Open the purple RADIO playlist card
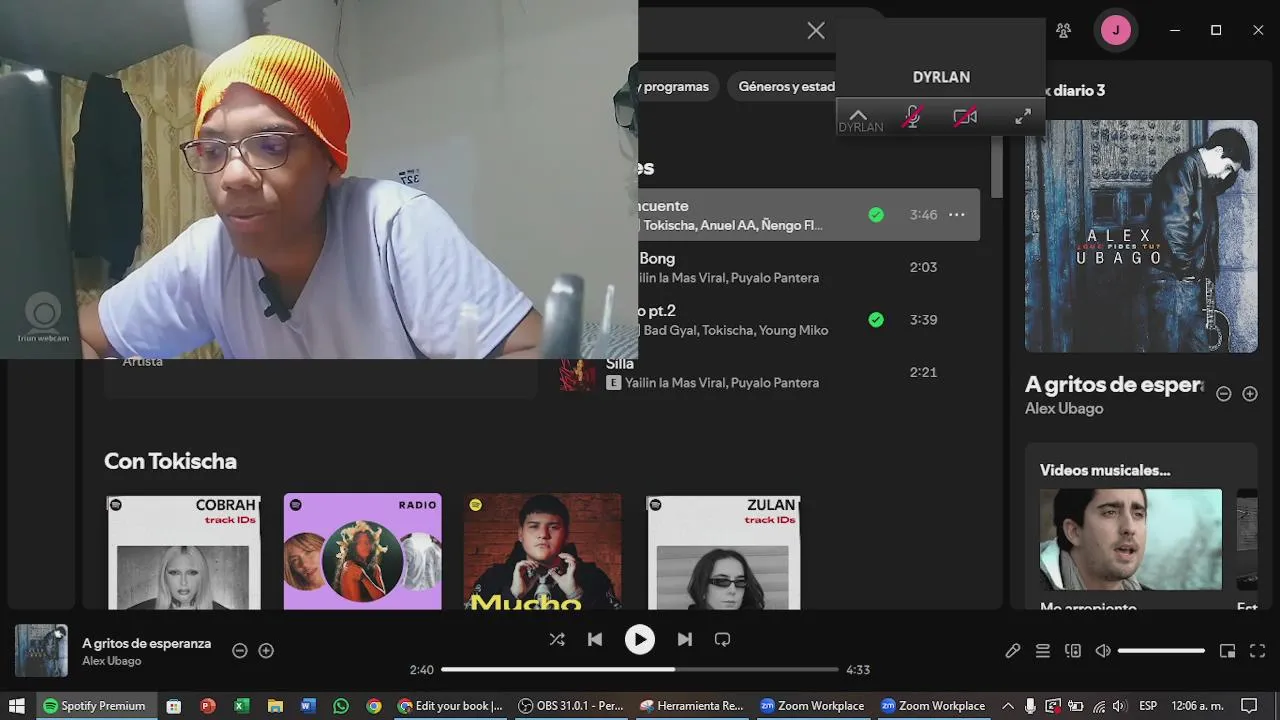This screenshot has height=720, width=1280. click(363, 551)
